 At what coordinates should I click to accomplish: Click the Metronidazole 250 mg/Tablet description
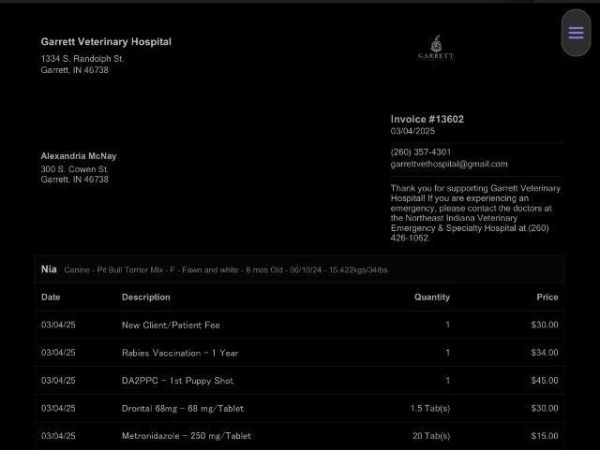click(186, 436)
